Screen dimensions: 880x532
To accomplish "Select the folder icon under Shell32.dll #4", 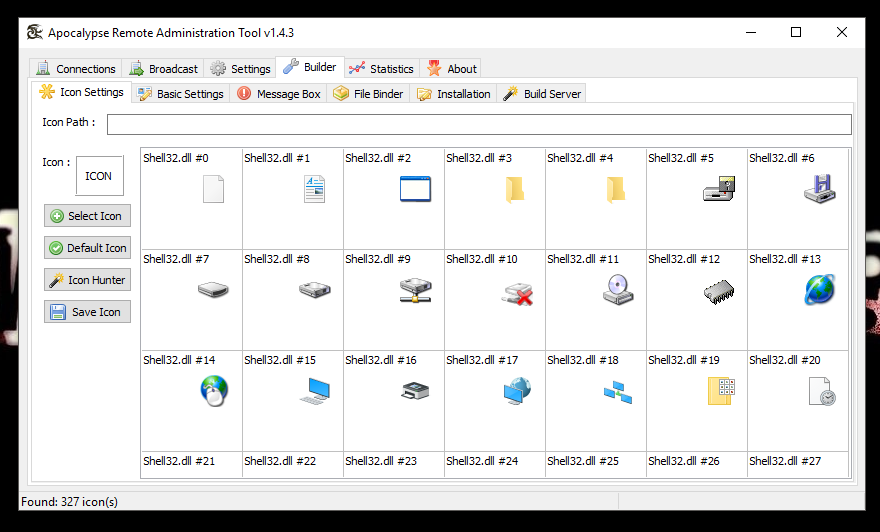I will tap(616, 189).
